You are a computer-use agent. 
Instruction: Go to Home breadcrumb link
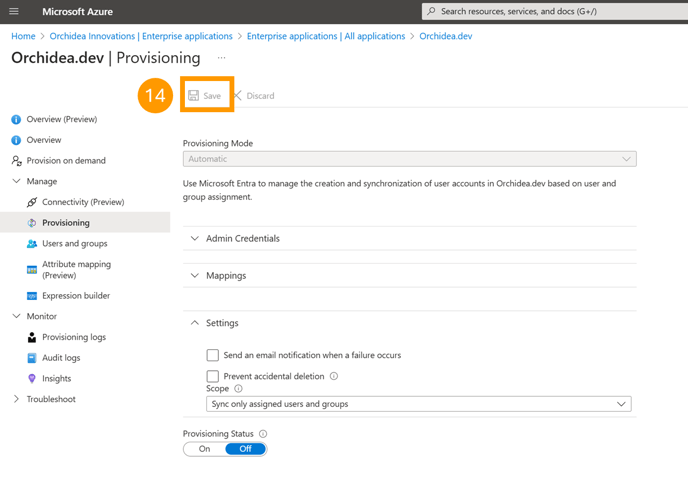click(23, 36)
